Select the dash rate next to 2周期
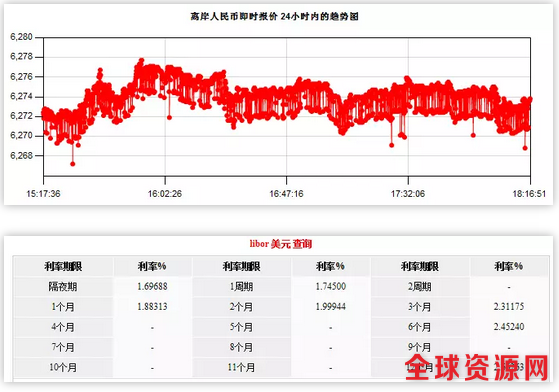This screenshot has height=392, width=559. (x=509, y=287)
